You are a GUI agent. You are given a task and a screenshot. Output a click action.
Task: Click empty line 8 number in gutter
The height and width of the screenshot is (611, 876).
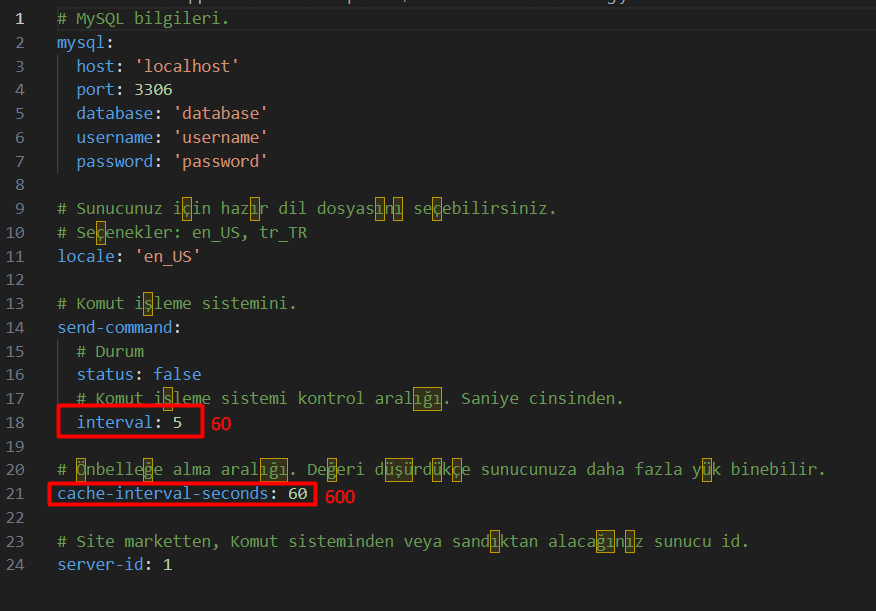click(20, 185)
